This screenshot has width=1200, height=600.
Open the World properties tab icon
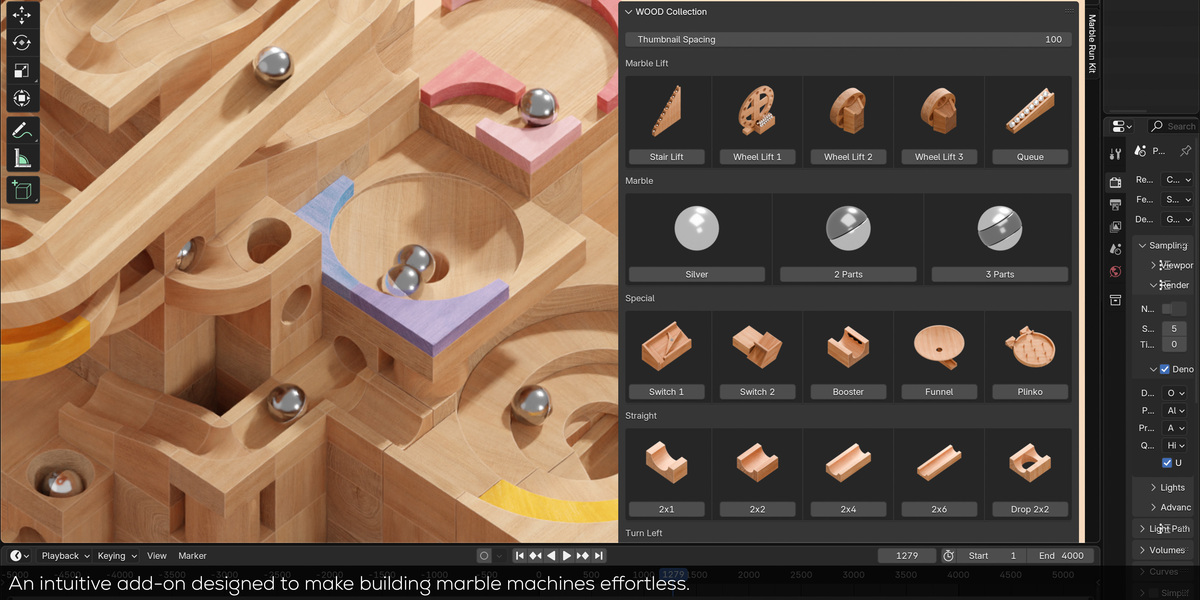click(1116, 271)
